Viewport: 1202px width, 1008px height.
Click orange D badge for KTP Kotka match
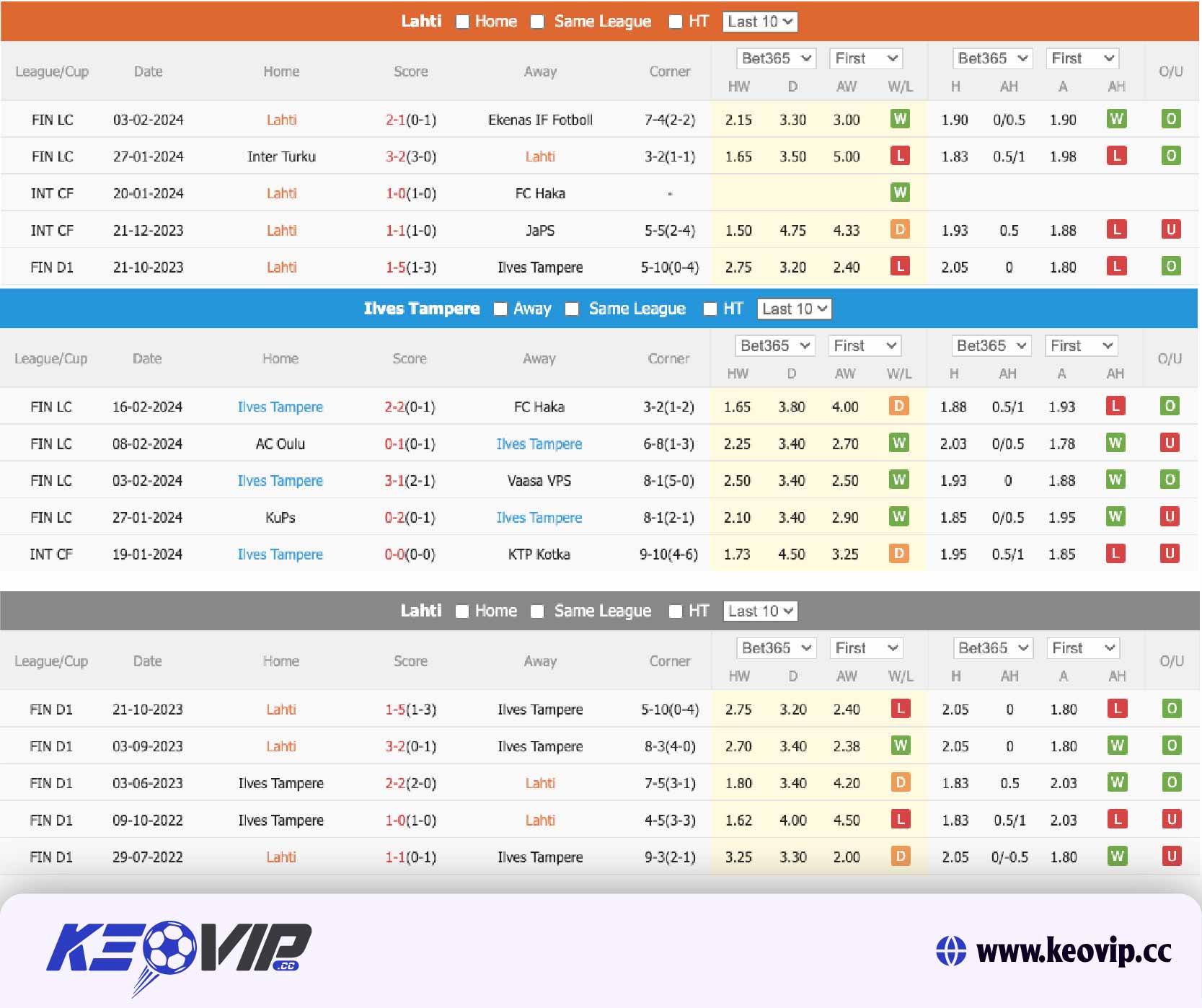tap(898, 554)
